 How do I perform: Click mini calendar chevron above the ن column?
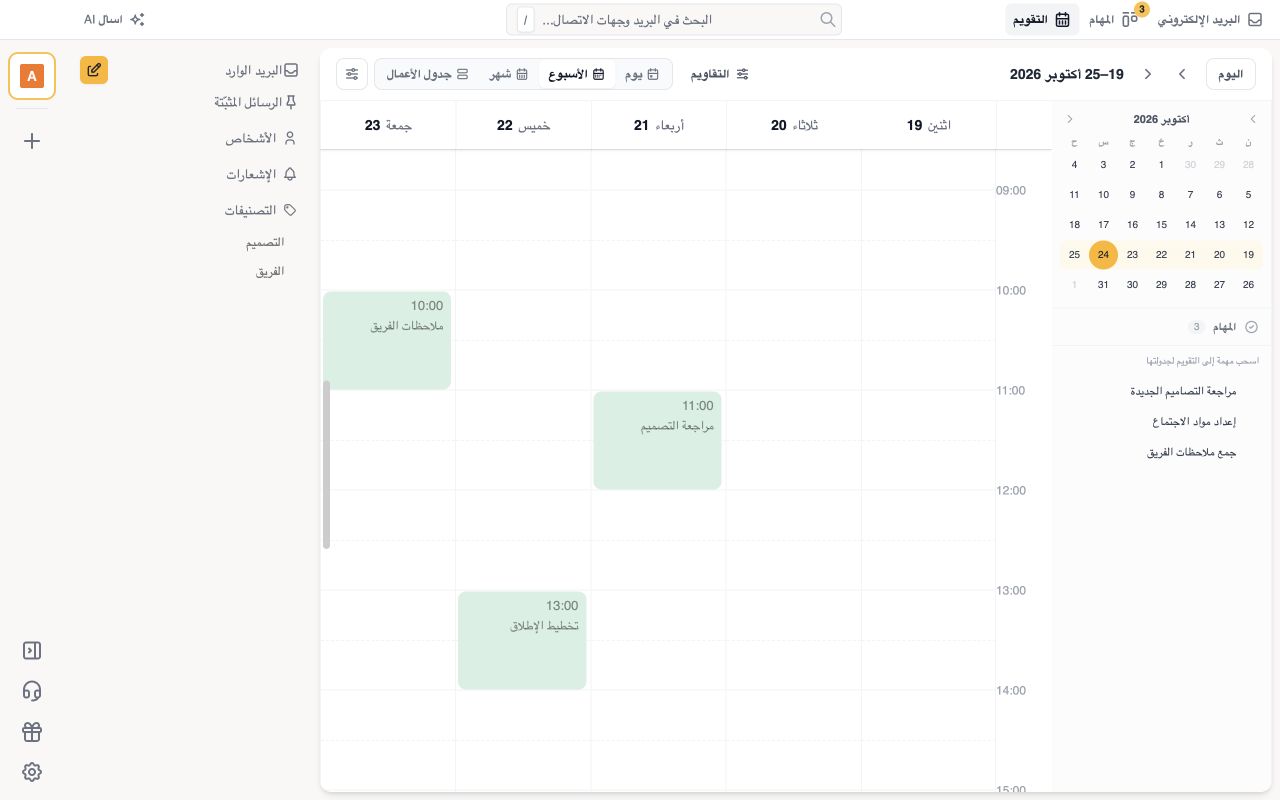click(x=1253, y=119)
